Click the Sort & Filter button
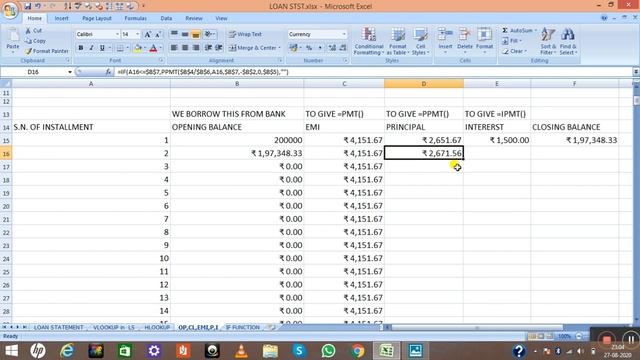Screen dimensions: 640x360 click(x=548, y=41)
